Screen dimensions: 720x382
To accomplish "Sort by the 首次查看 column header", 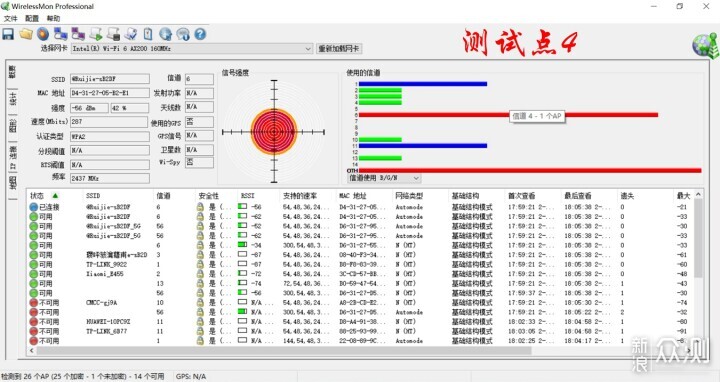I will click(521, 196).
